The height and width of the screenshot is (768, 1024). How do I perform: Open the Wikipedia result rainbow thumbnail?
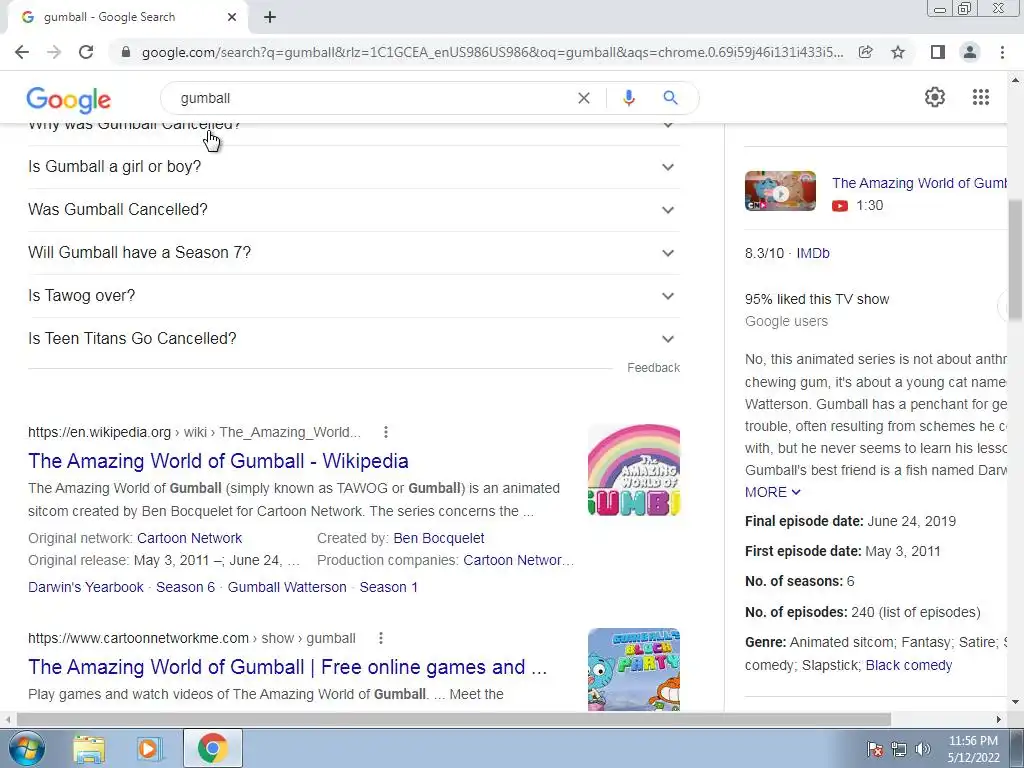click(633, 470)
